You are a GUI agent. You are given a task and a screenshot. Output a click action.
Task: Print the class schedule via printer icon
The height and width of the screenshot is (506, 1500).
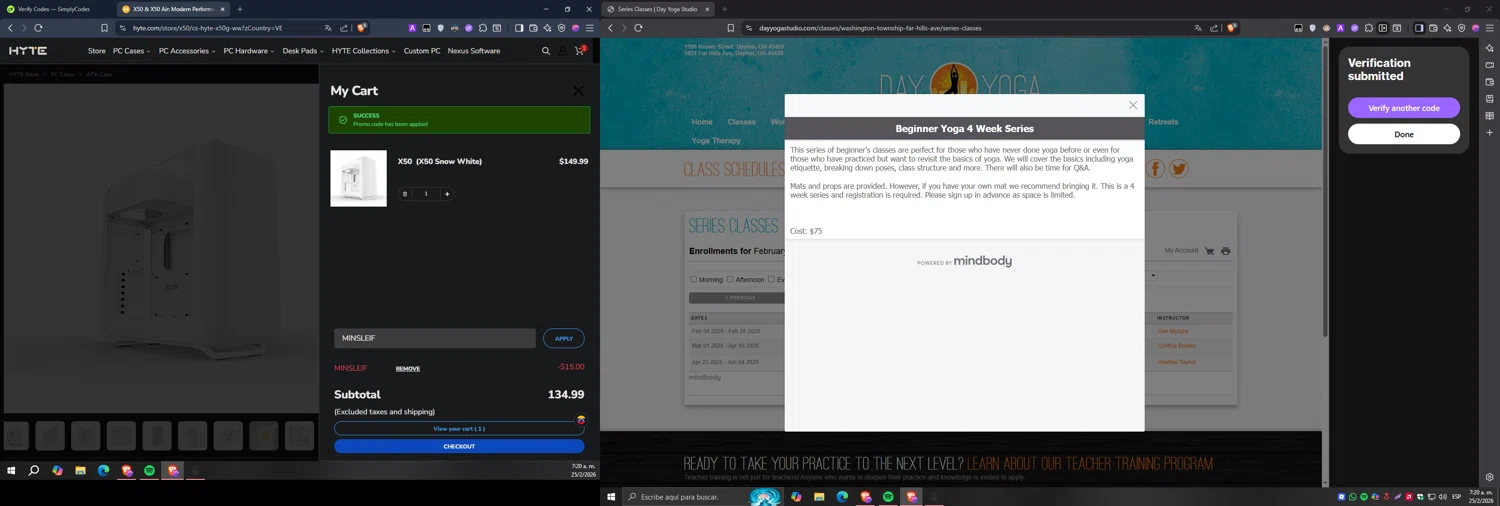pos(1226,251)
